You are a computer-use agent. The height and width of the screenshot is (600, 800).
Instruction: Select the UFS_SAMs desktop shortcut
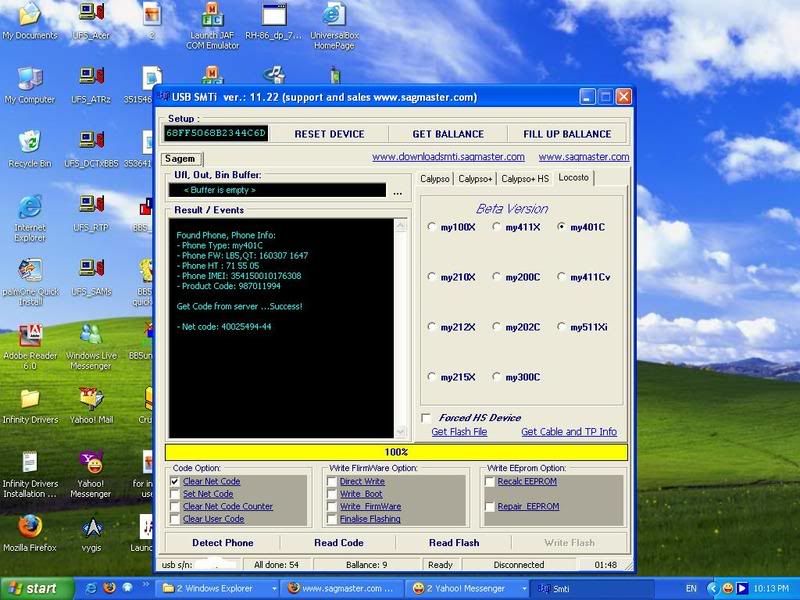(91, 277)
